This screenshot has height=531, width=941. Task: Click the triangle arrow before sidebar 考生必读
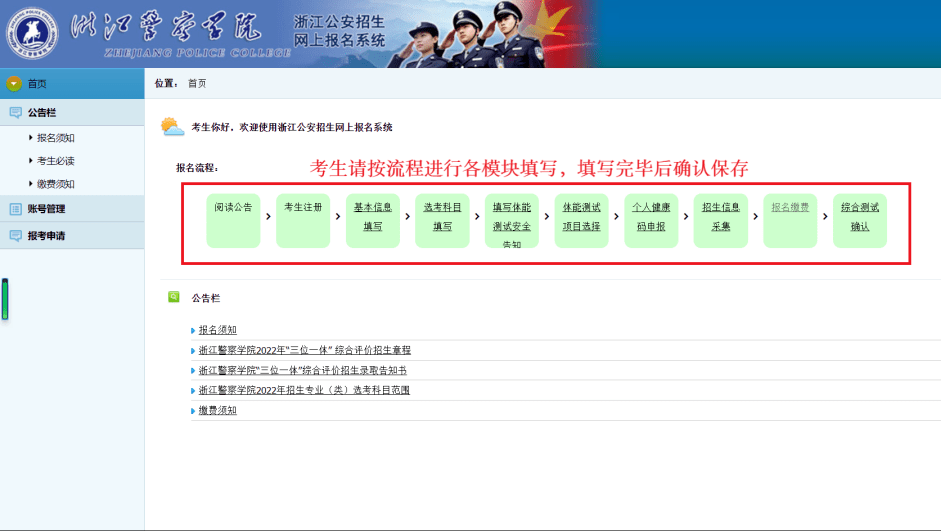coord(31,160)
